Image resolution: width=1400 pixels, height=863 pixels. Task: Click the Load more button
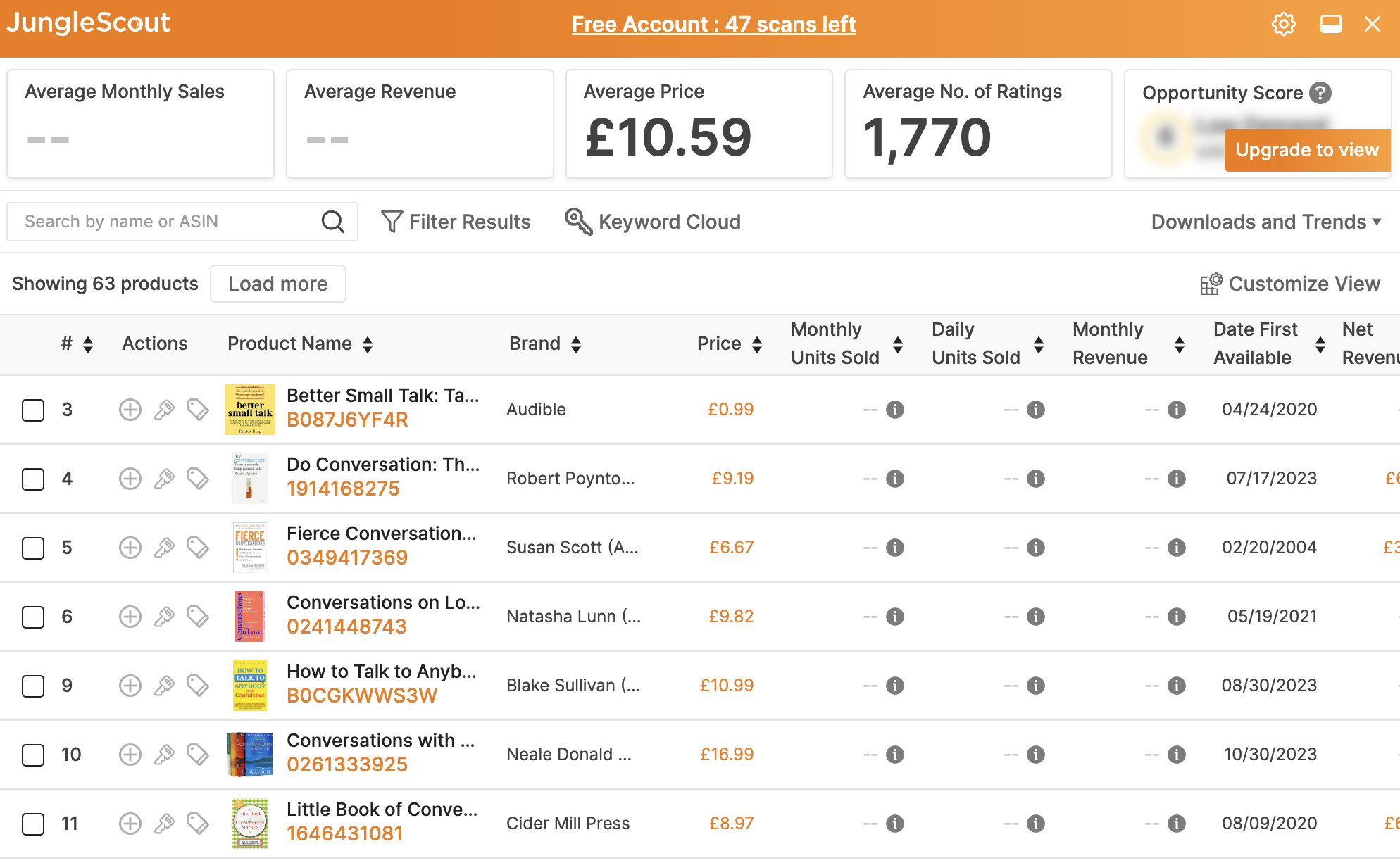pos(278,284)
